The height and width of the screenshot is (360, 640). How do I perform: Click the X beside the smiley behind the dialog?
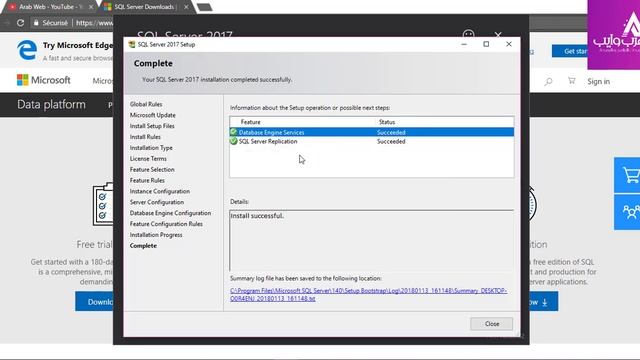(498, 34)
